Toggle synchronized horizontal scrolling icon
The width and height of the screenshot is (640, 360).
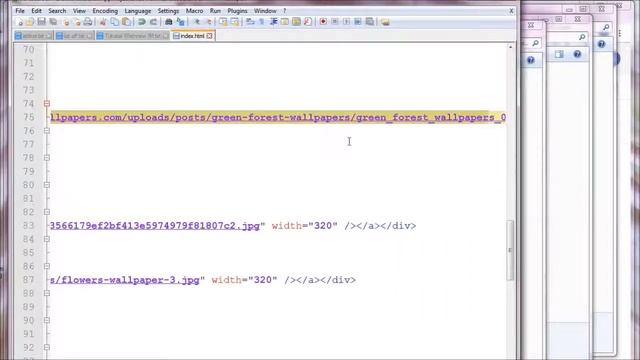(235, 22)
